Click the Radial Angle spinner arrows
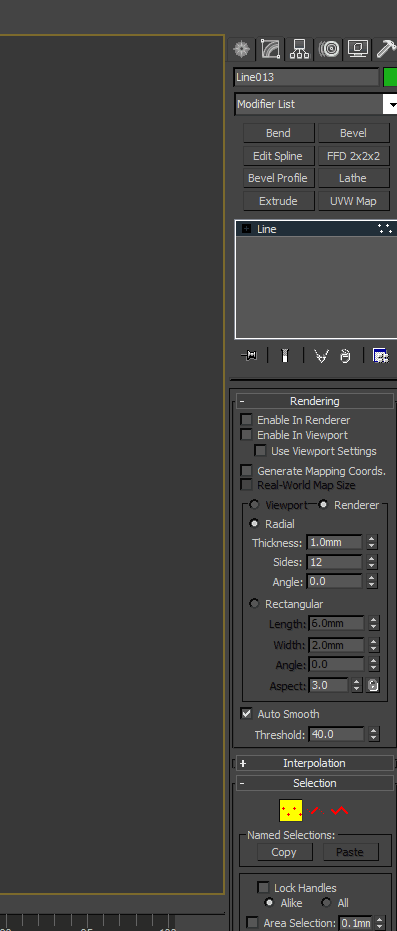 (371, 582)
